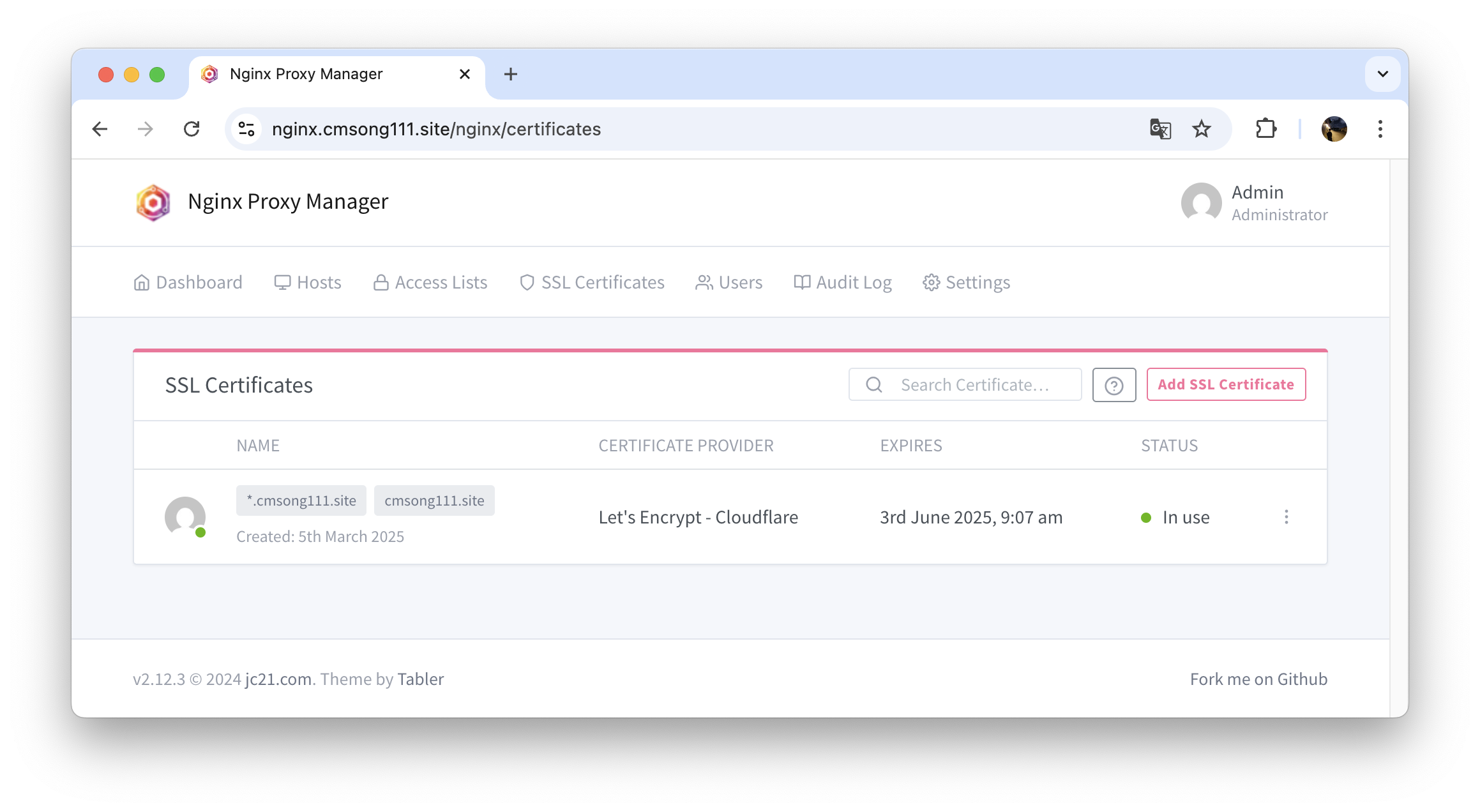
Task: Expand the tab search chevron dropdown
Action: (x=1382, y=74)
